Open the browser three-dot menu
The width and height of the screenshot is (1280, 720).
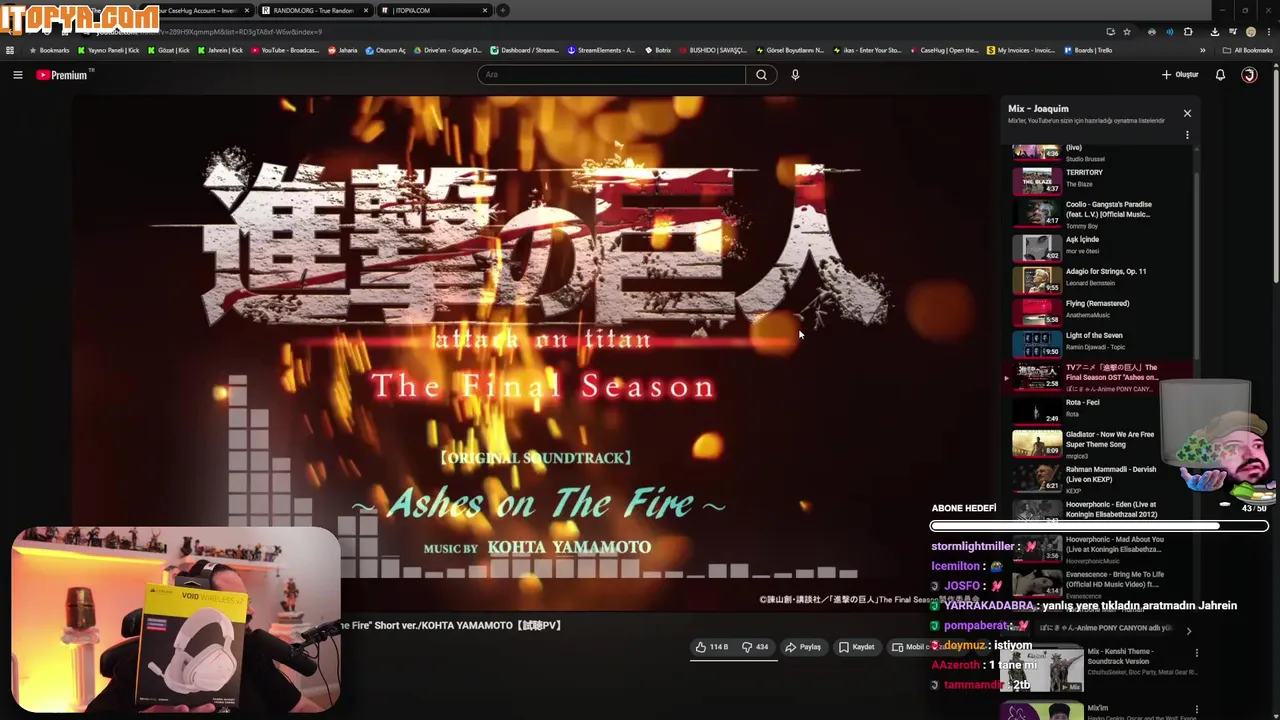click(x=1268, y=32)
